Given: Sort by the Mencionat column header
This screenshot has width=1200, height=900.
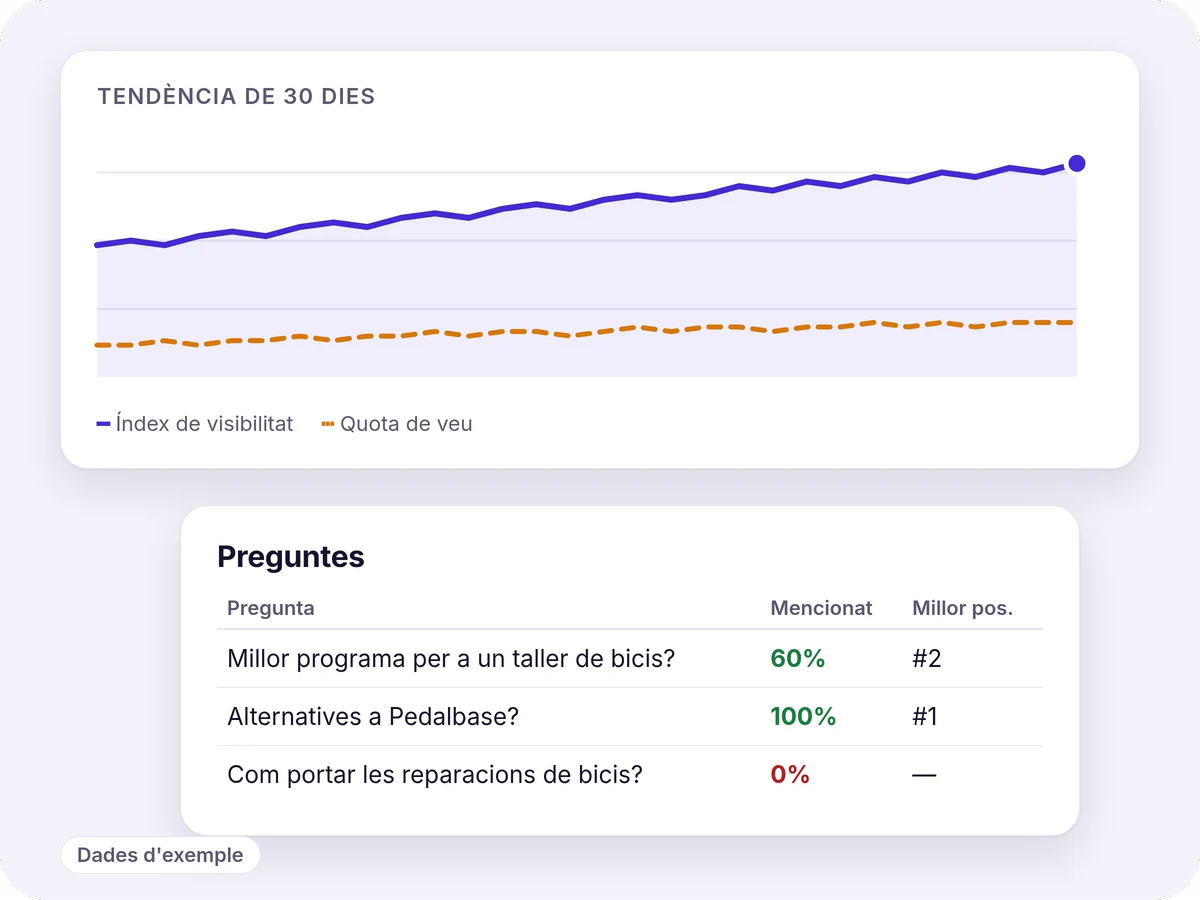Looking at the screenshot, I should click(x=821, y=608).
